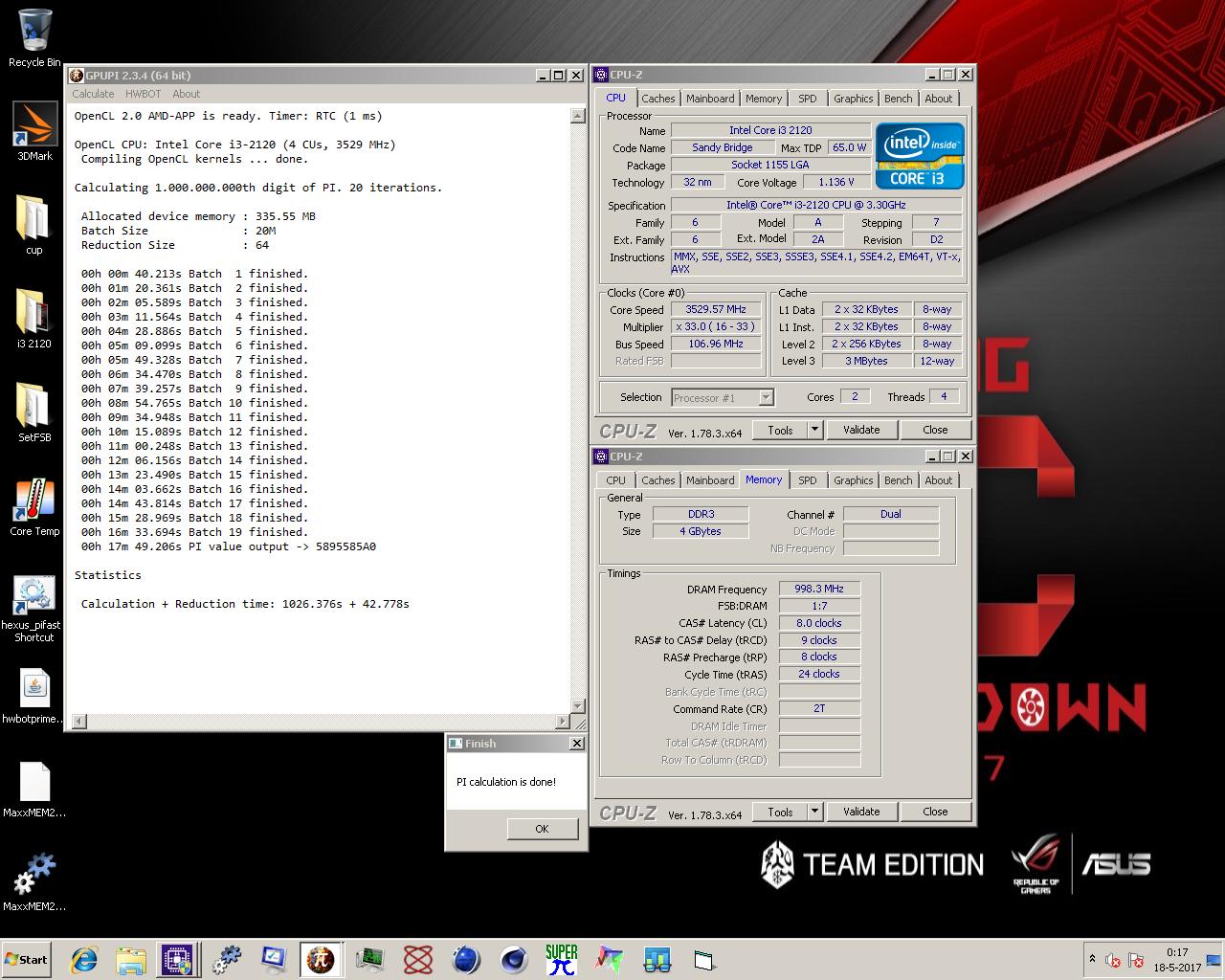Click Close button in upper CPU-Z
Screen dimensions: 1225x980
click(x=935, y=430)
